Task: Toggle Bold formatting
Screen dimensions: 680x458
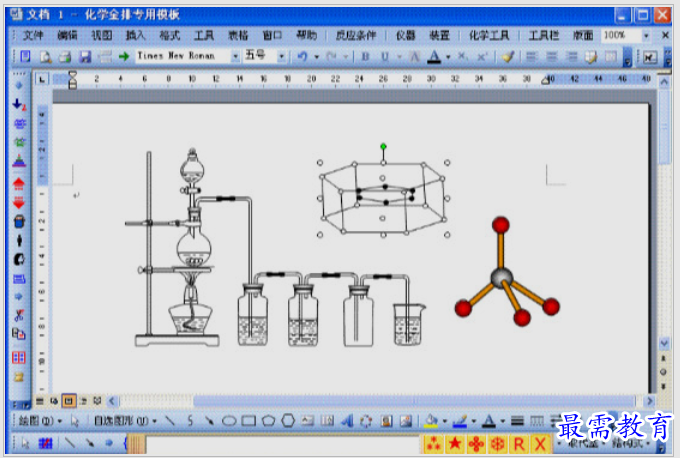Action: (x=365, y=57)
